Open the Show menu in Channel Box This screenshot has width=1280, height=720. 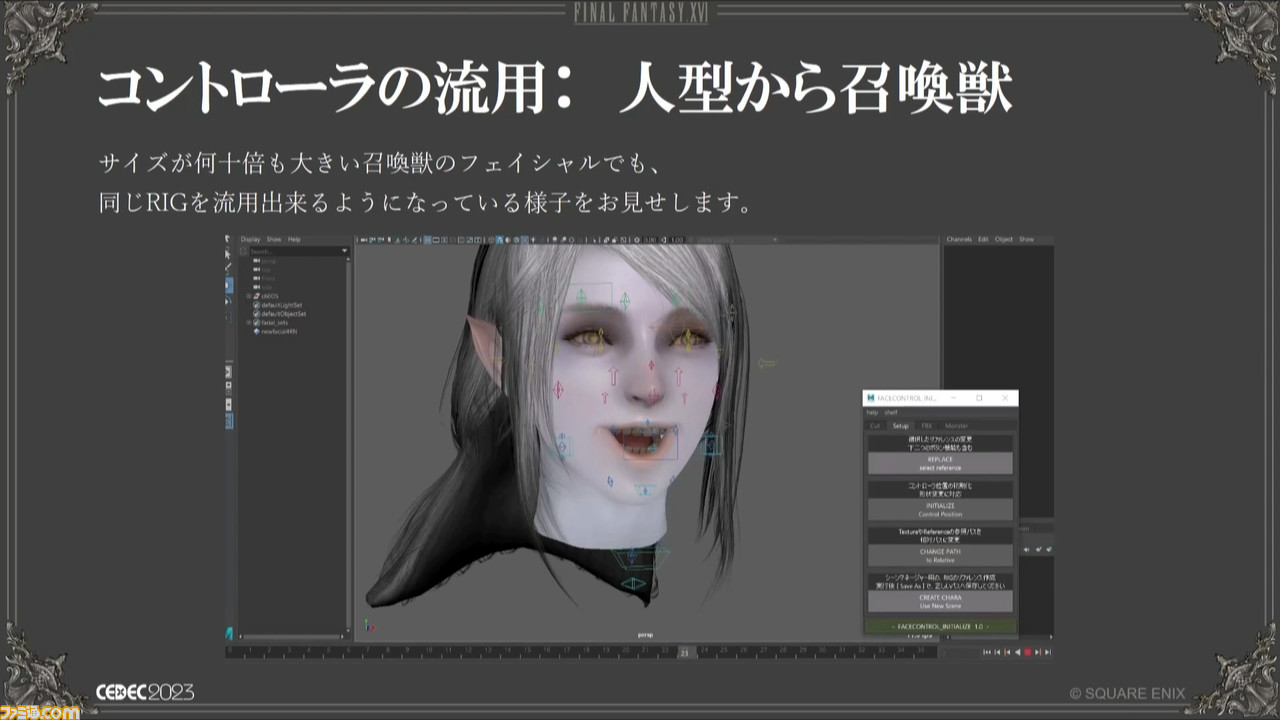[x=1027, y=240]
